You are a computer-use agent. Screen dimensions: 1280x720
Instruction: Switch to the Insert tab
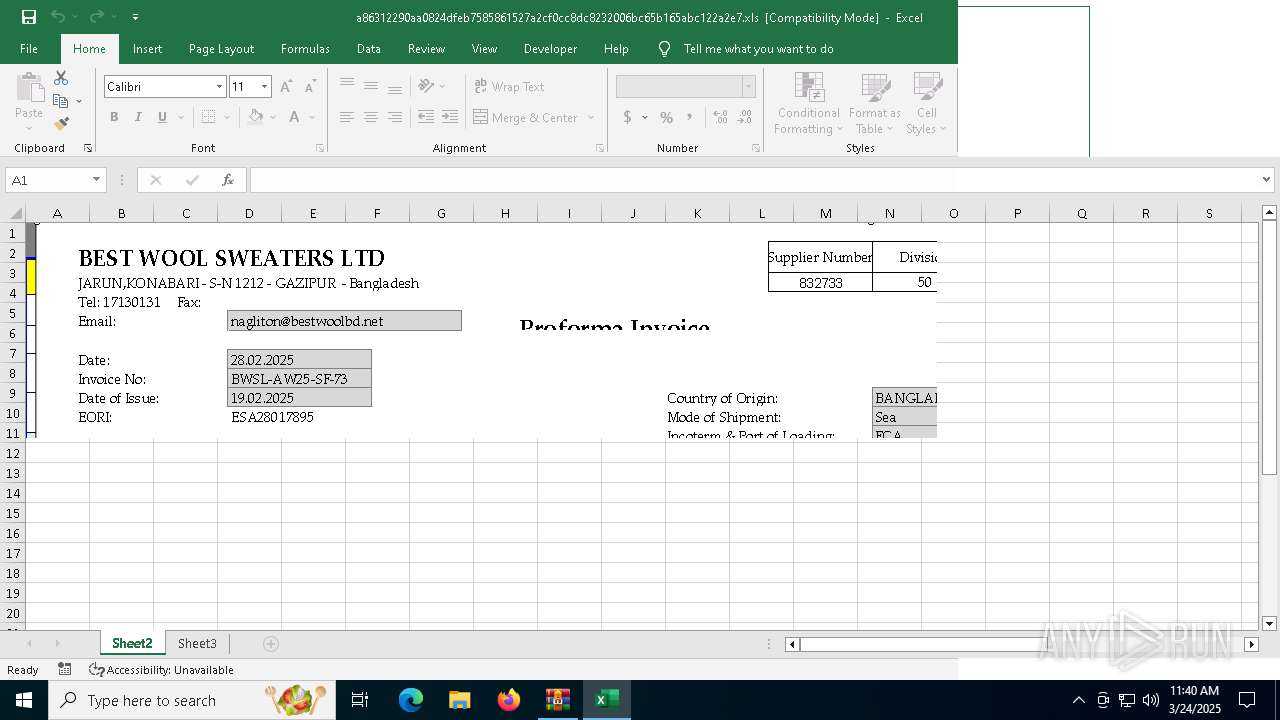[x=147, y=49]
